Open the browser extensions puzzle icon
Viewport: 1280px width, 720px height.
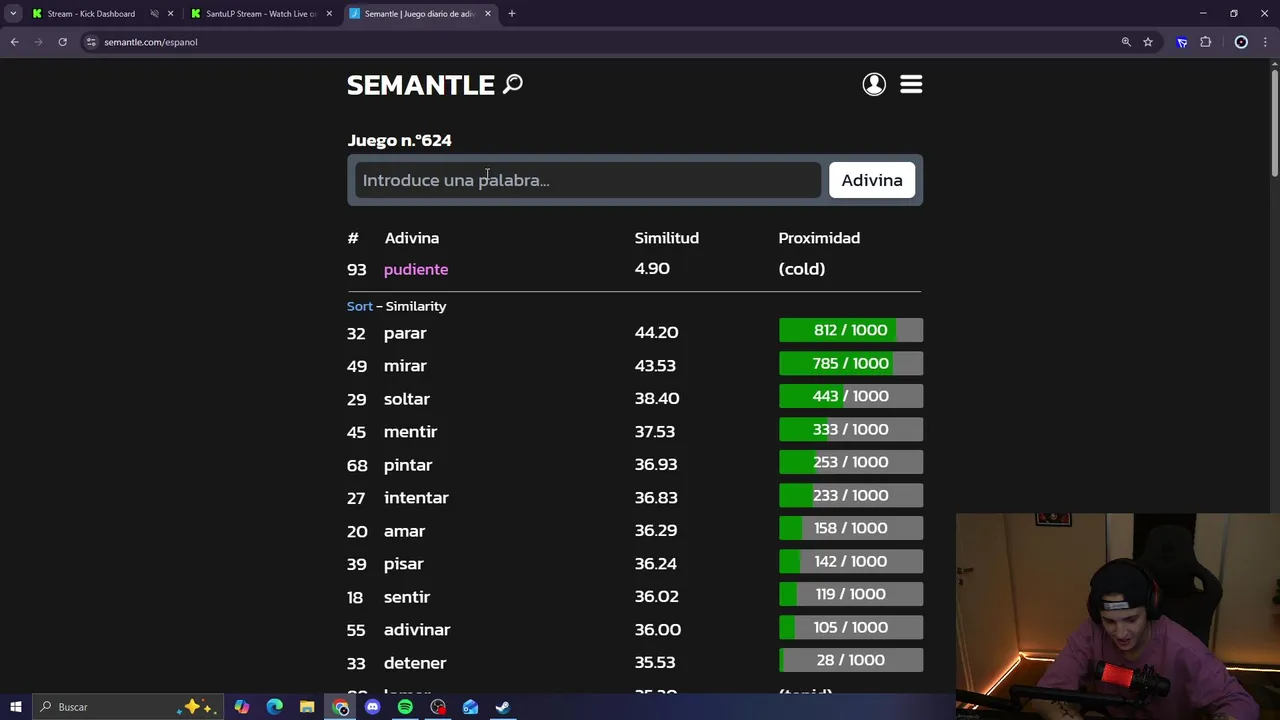click(1205, 42)
